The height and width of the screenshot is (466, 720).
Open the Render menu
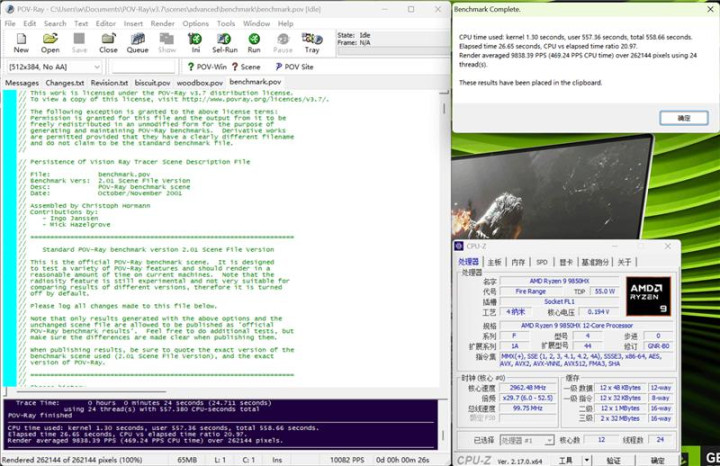[164, 23]
